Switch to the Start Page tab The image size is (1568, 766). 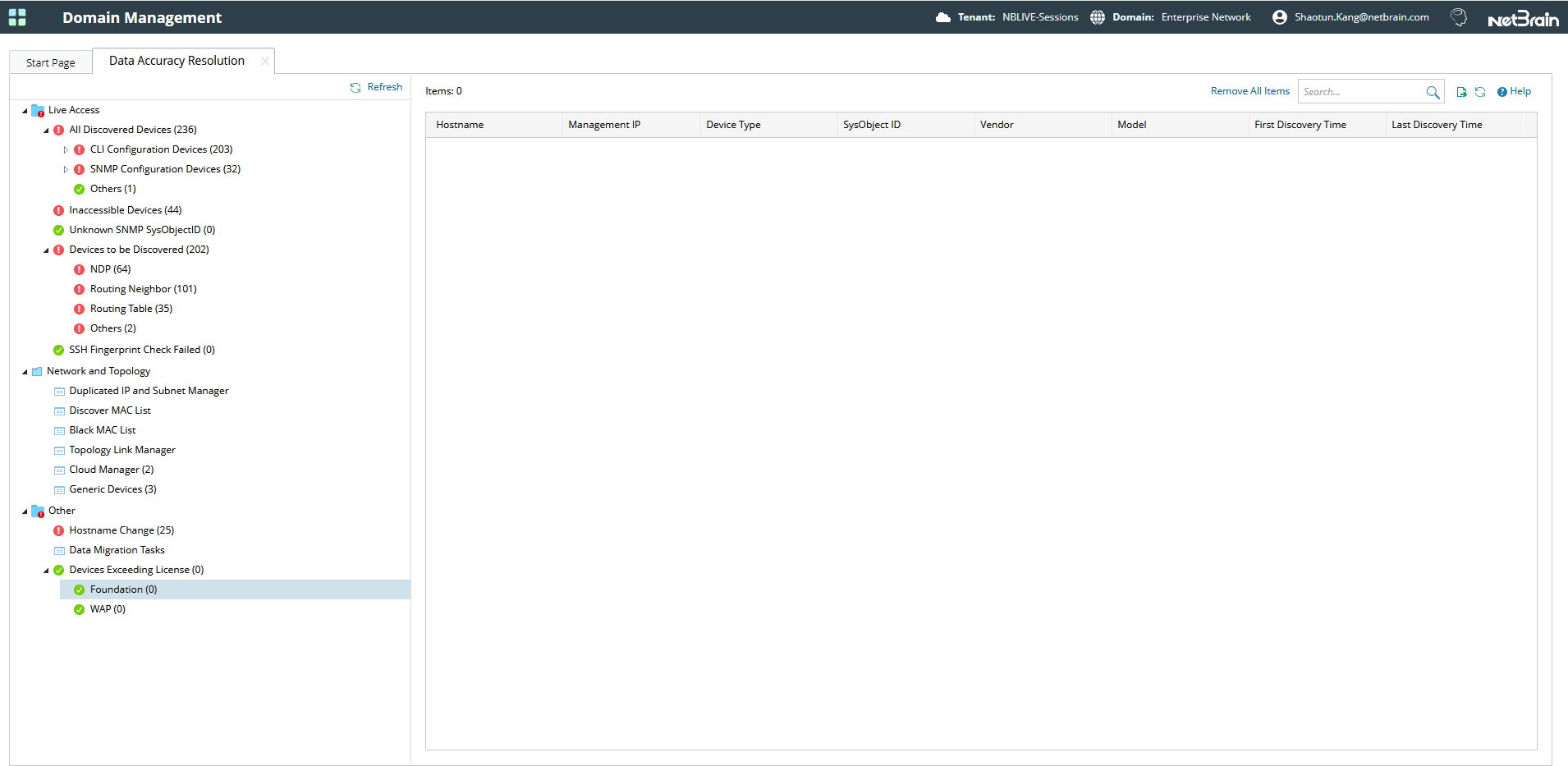pyautogui.click(x=51, y=62)
